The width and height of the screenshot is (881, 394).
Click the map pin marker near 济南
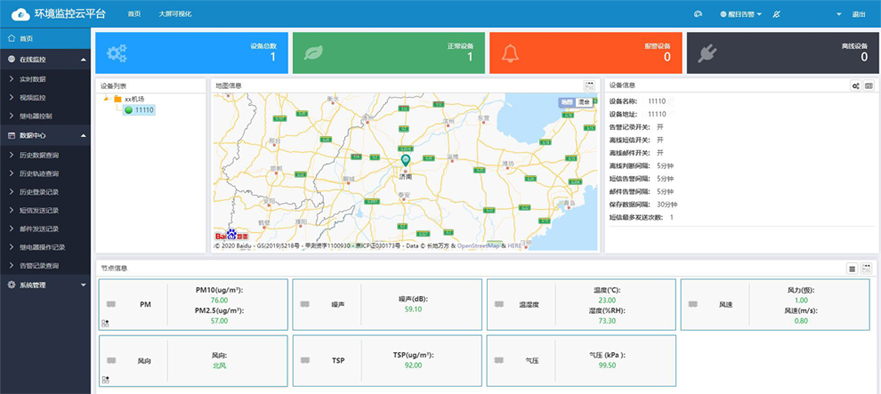coord(406,160)
